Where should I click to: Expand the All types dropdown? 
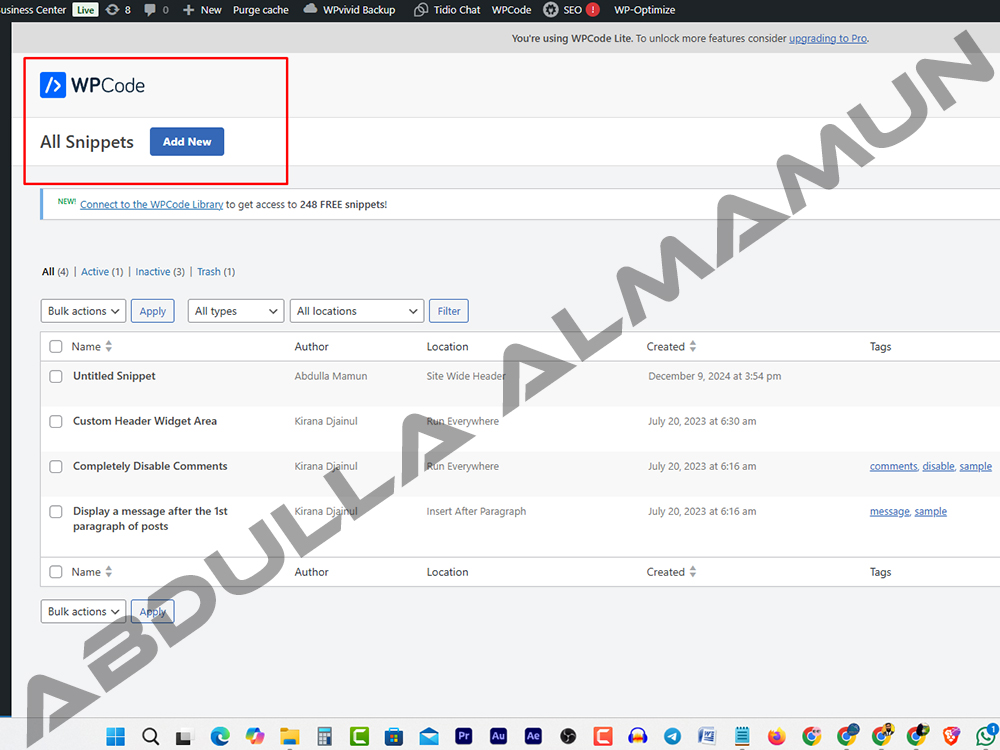tap(236, 311)
